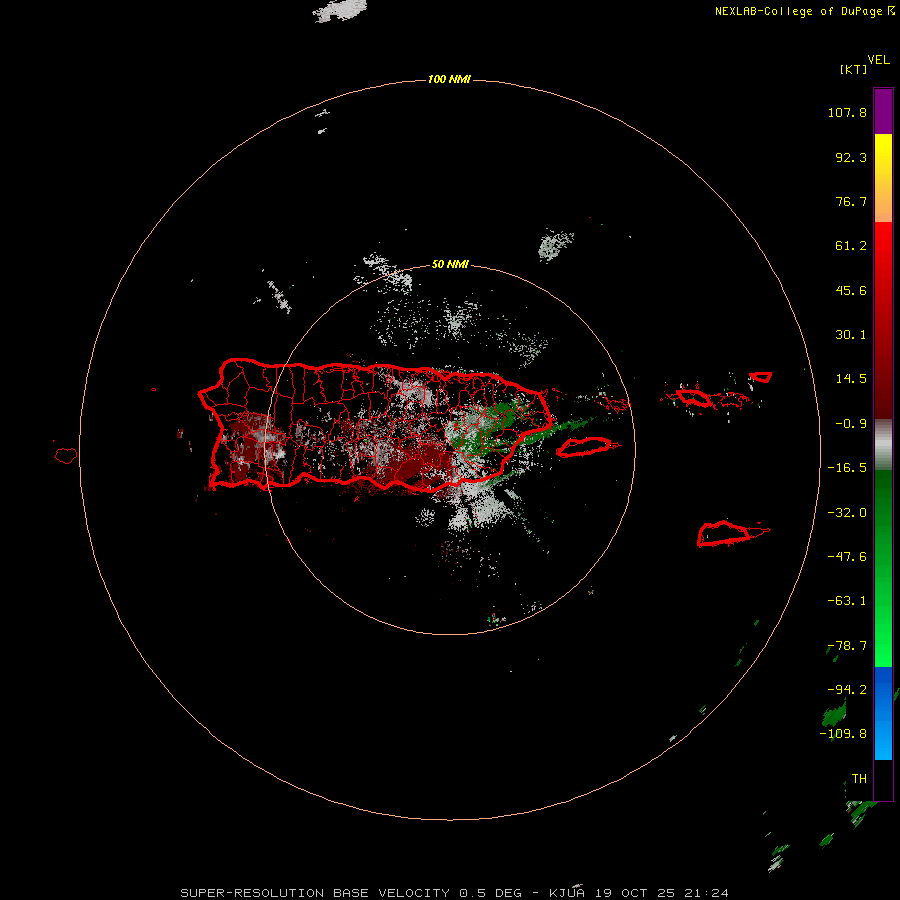The height and width of the screenshot is (900, 900).
Task: Click the -16.5 scale value
Action: tap(847, 468)
